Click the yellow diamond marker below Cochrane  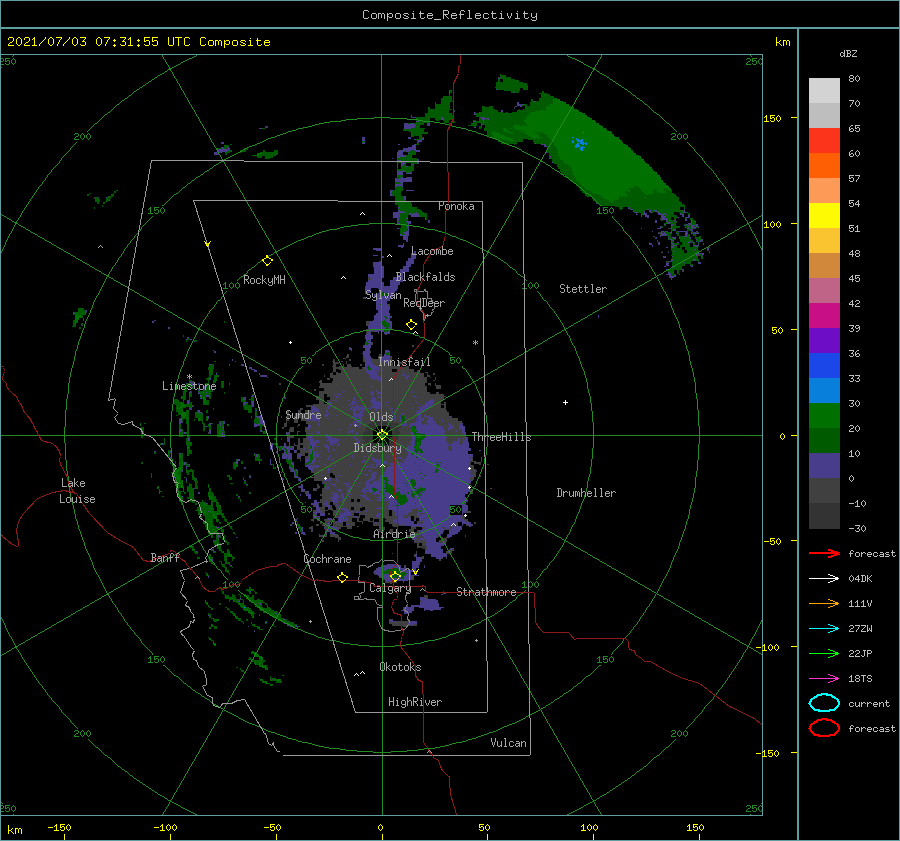342,578
